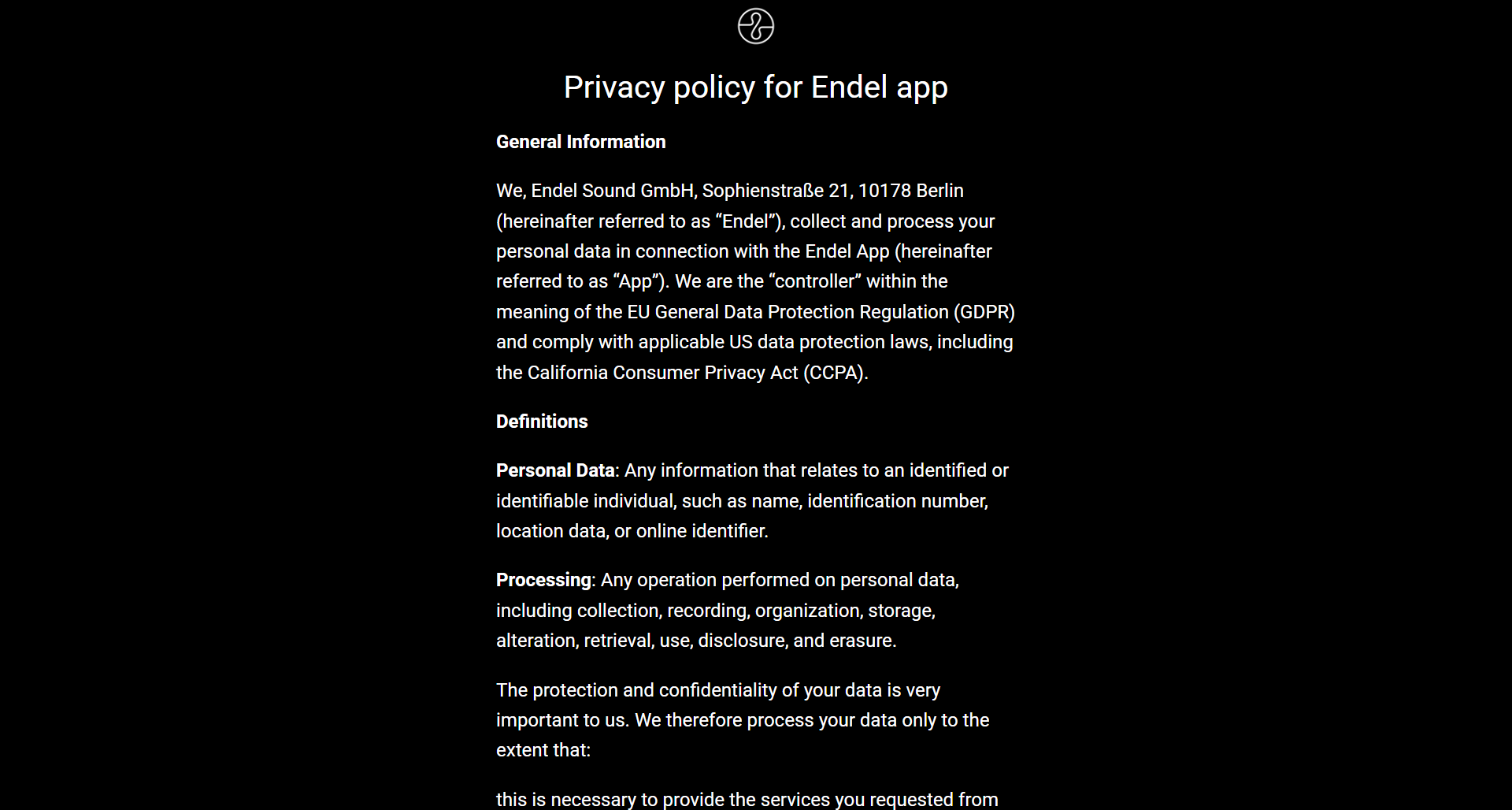The height and width of the screenshot is (810, 1512).
Task: Click the "Definitions" section heading
Action: 541,422
